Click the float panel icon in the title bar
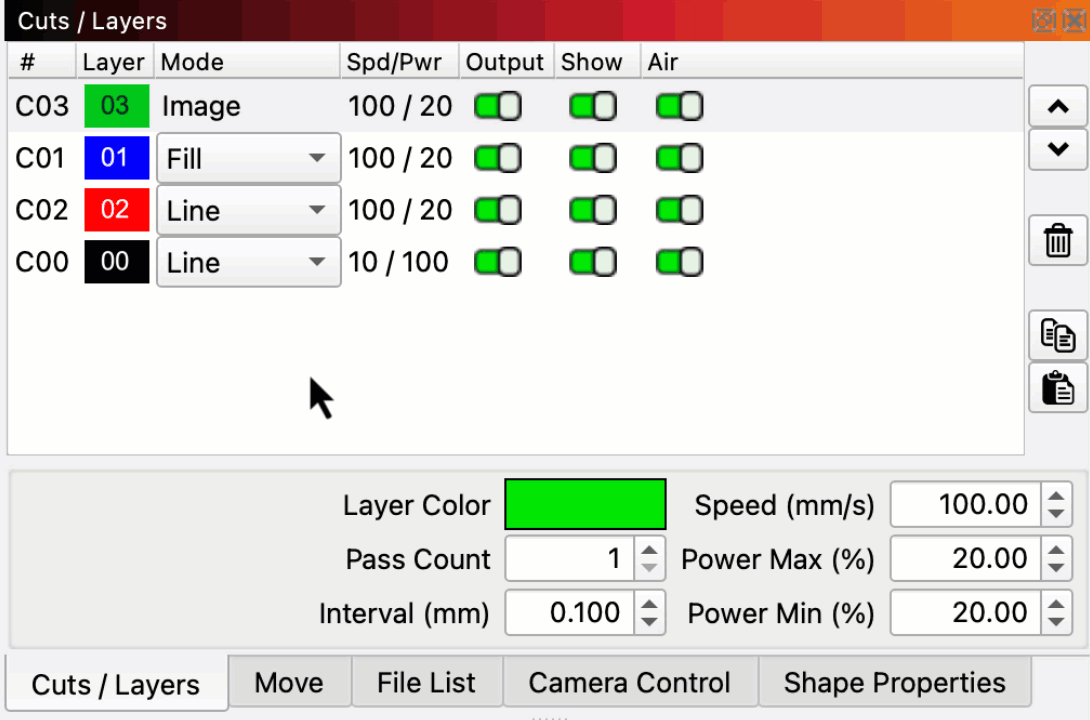 pos(1043,20)
